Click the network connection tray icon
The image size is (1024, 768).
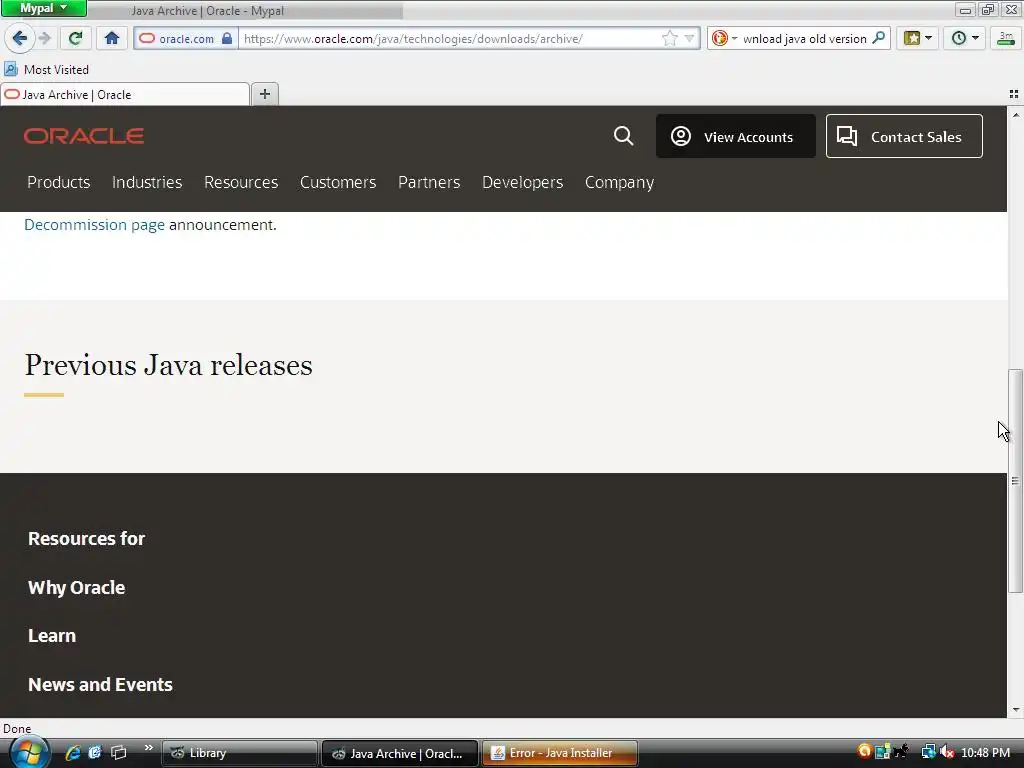[x=928, y=752]
